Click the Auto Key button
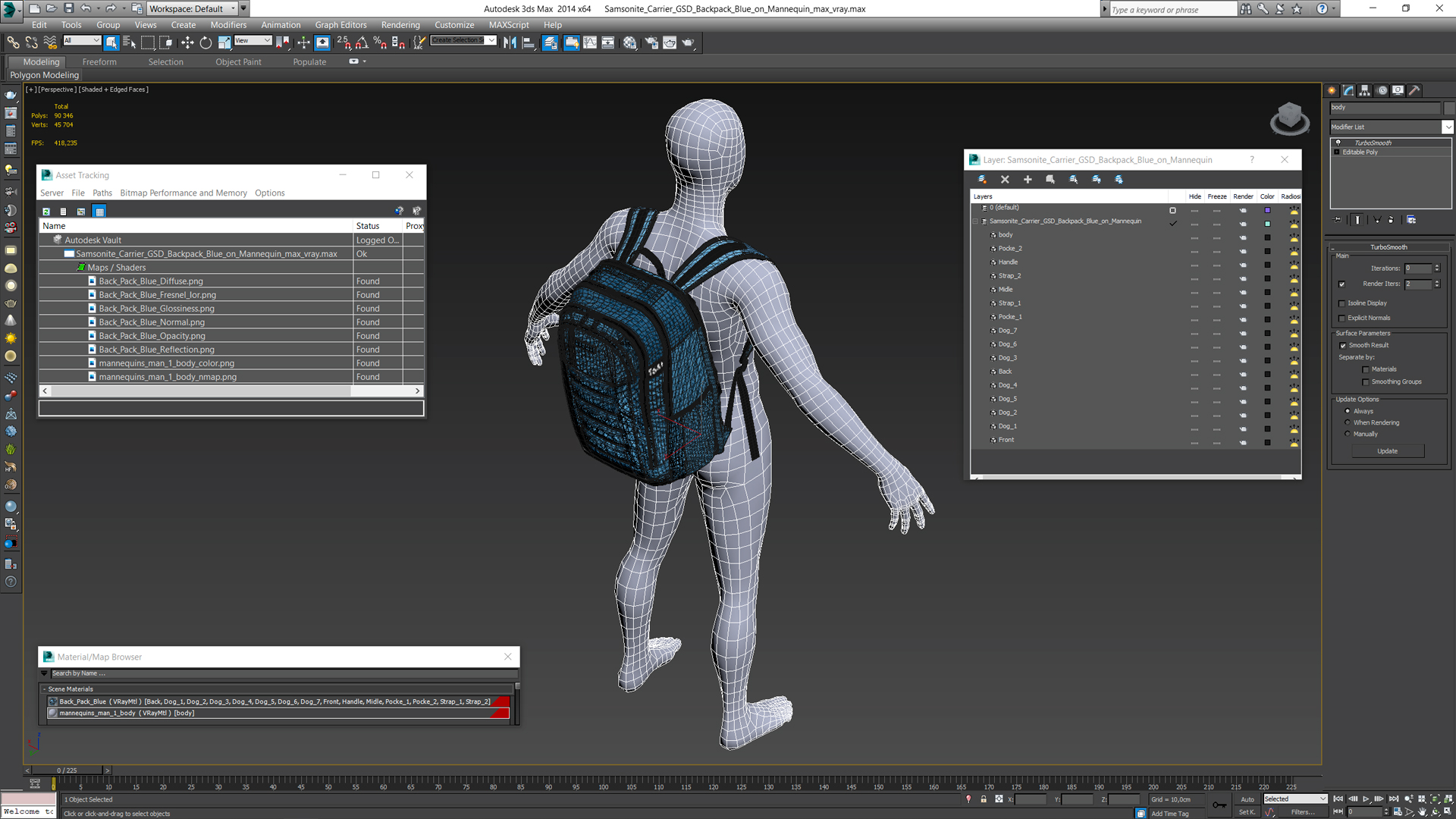Screen dimensions: 1456x819 tap(1247, 799)
